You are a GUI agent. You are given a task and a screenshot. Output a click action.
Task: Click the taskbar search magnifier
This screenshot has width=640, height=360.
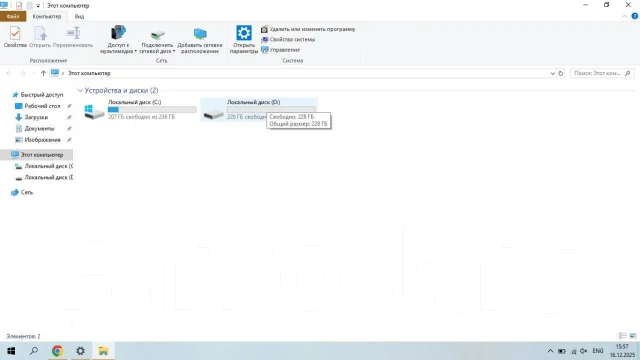click(34, 351)
